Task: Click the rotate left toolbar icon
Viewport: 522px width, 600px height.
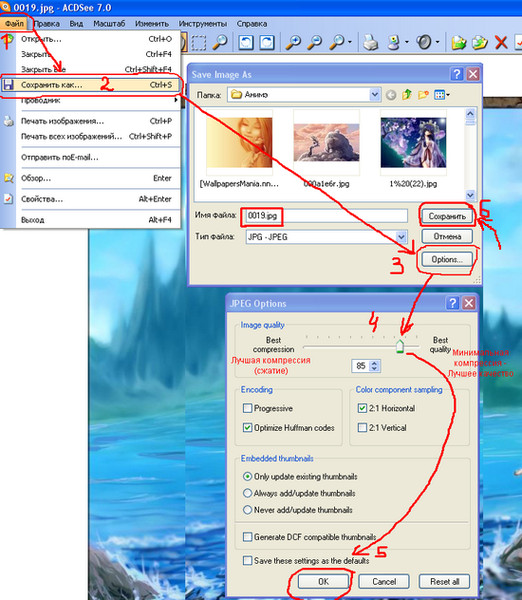Action: click(x=246, y=42)
